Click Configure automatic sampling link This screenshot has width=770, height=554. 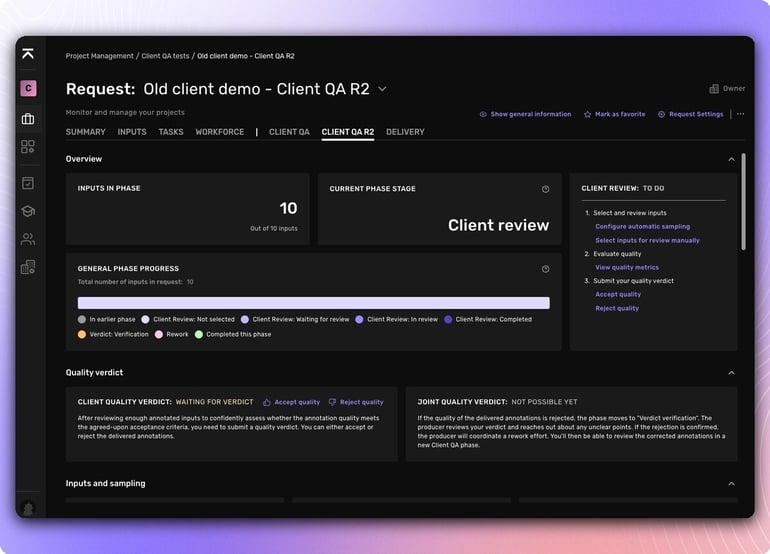coord(642,226)
